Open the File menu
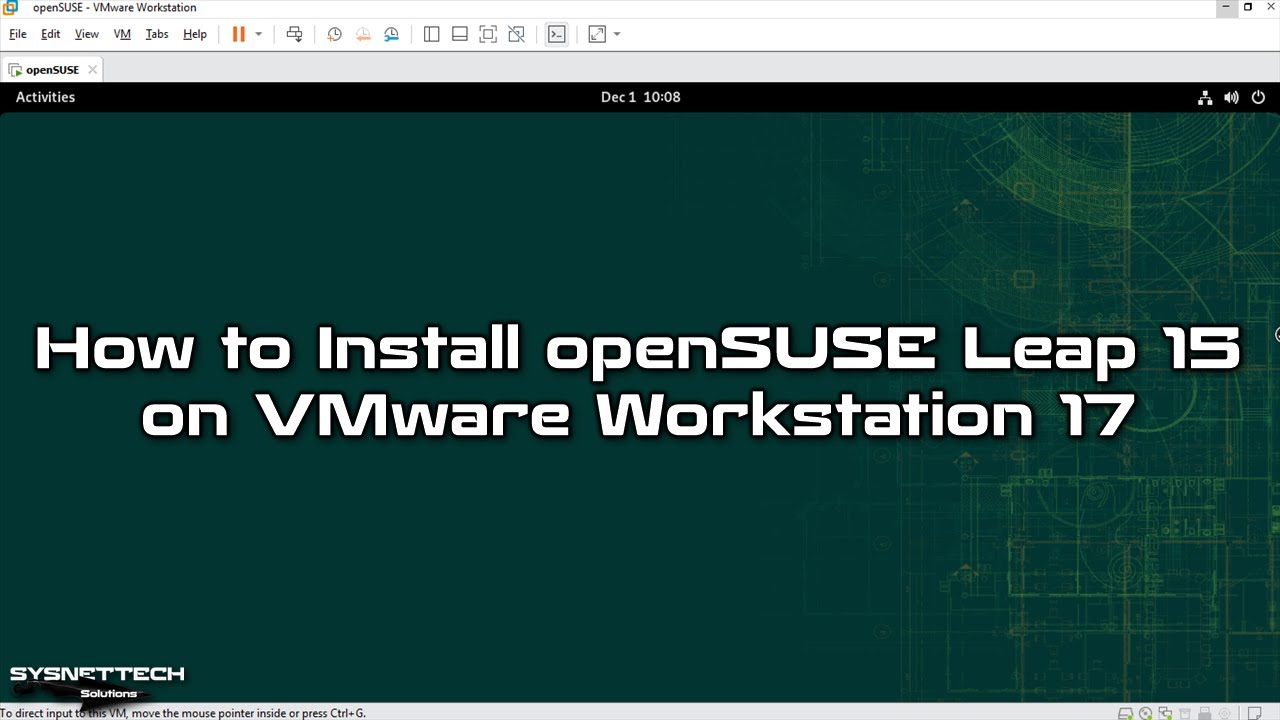Image resolution: width=1280 pixels, height=720 pixels. (x=17, y=34)
